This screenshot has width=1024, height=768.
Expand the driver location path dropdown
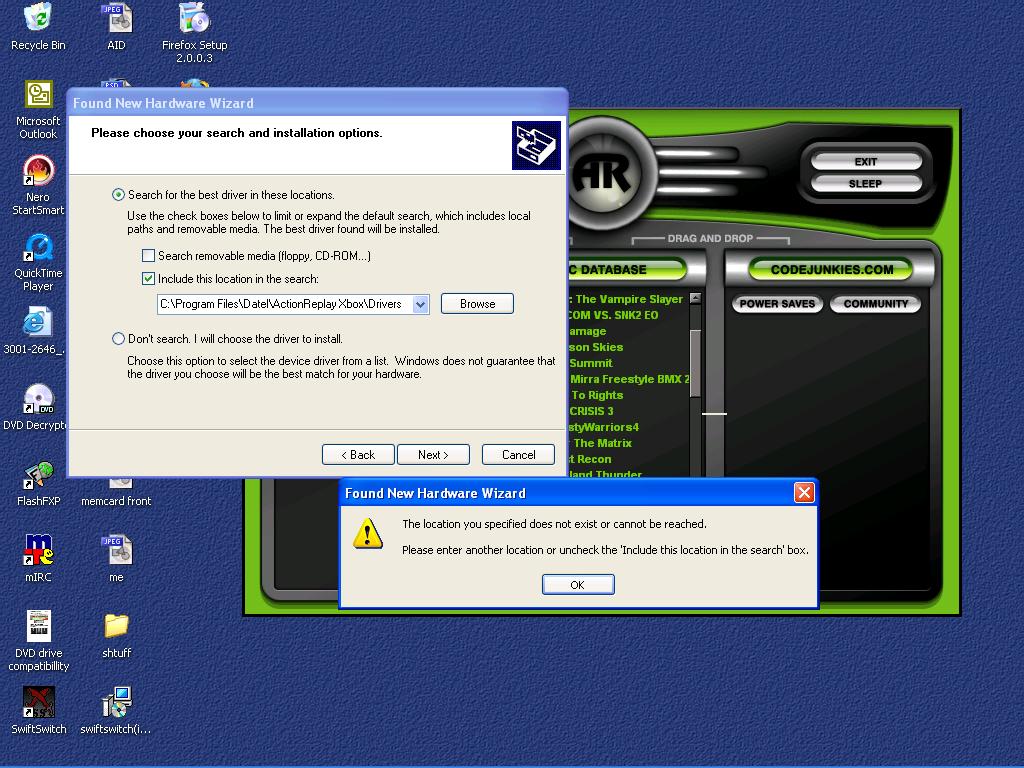[420, 304]
